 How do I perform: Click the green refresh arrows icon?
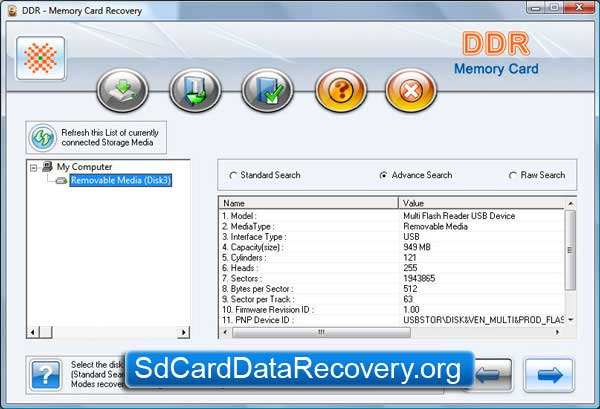tap(42, 137)
